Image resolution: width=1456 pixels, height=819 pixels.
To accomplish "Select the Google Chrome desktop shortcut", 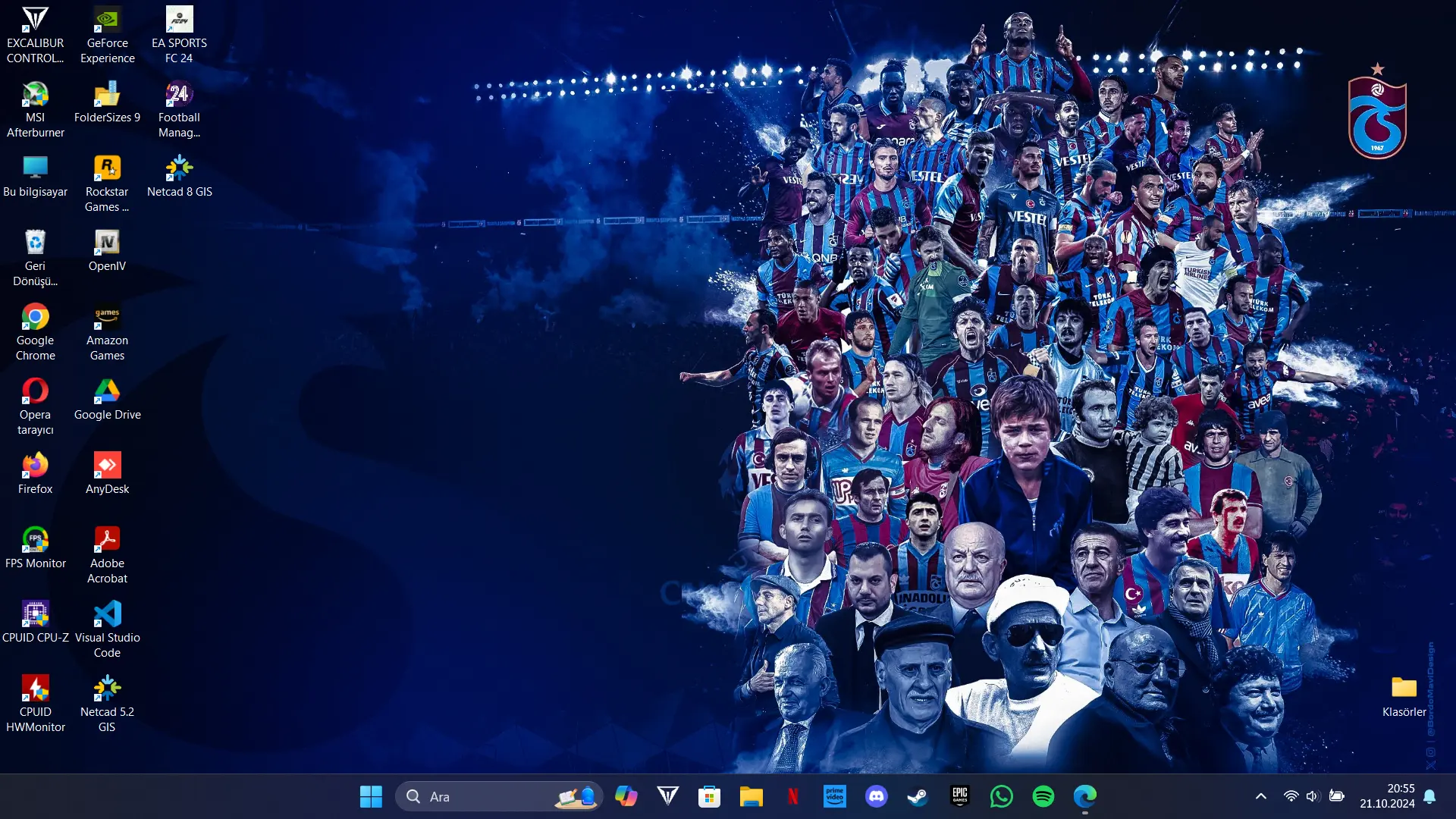I will 35,332.
